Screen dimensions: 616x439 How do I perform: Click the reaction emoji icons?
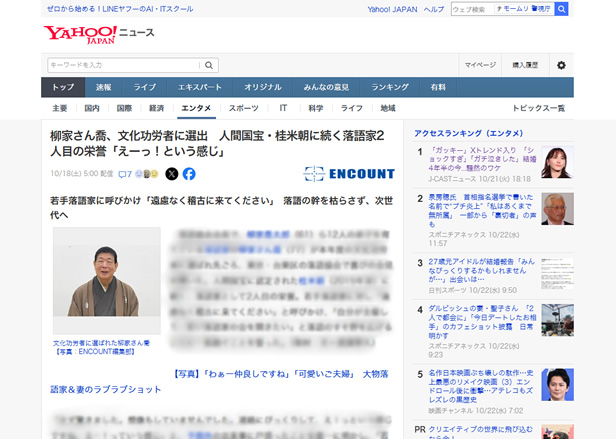click(x=150, y=173)
